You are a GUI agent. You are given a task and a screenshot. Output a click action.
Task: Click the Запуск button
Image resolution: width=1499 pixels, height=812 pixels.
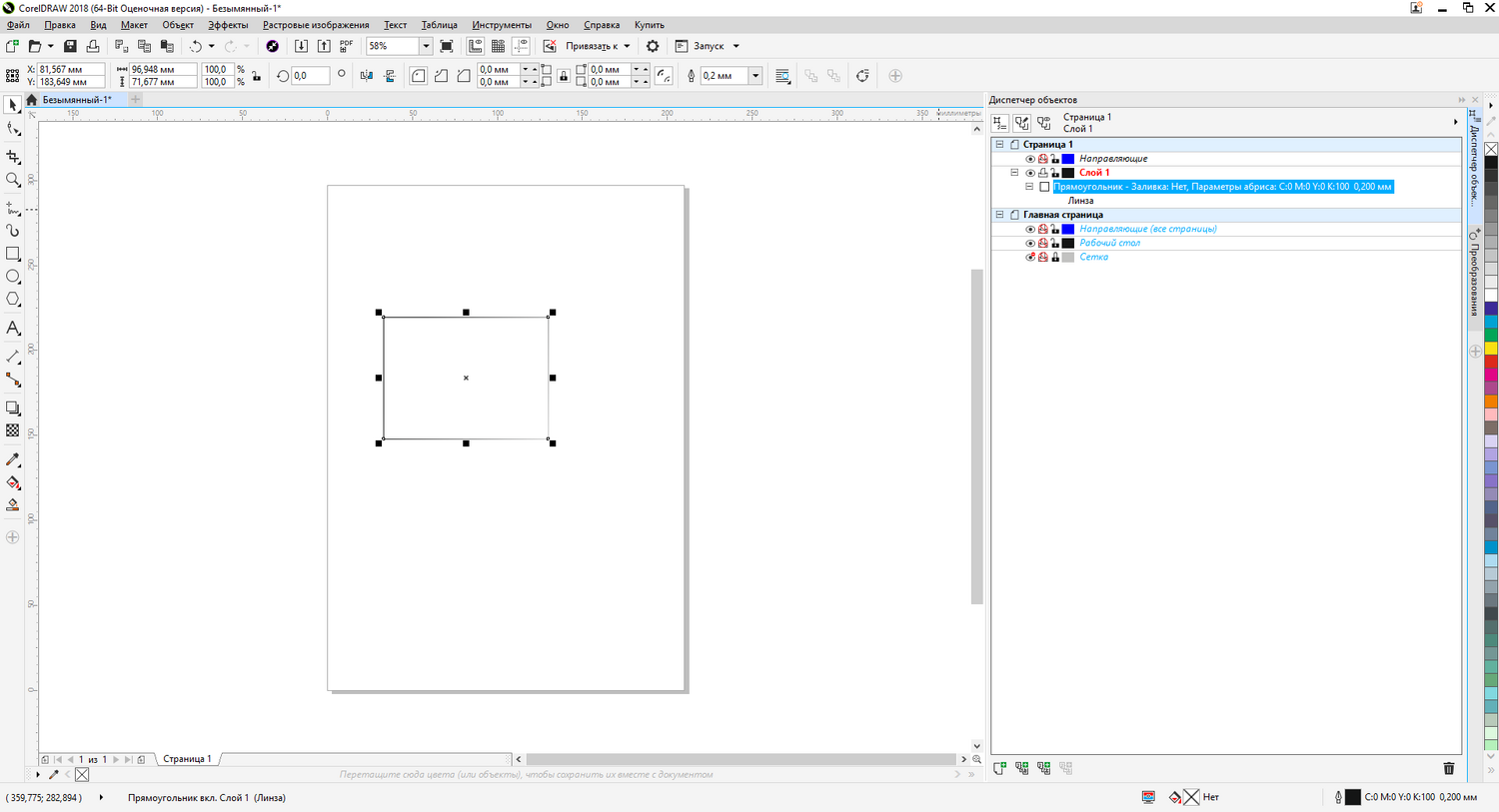(708, 46)
